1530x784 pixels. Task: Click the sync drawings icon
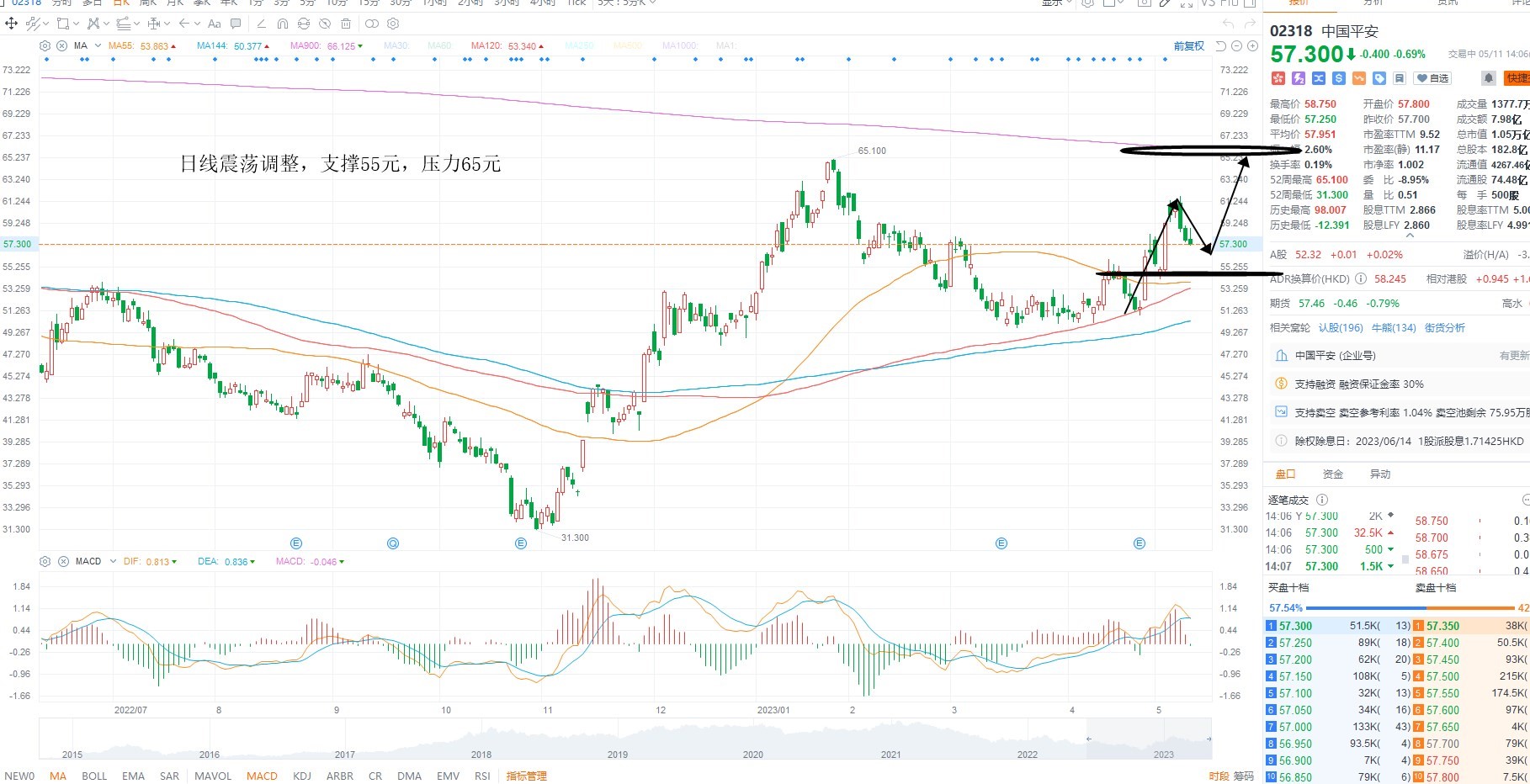pos(304,24)
